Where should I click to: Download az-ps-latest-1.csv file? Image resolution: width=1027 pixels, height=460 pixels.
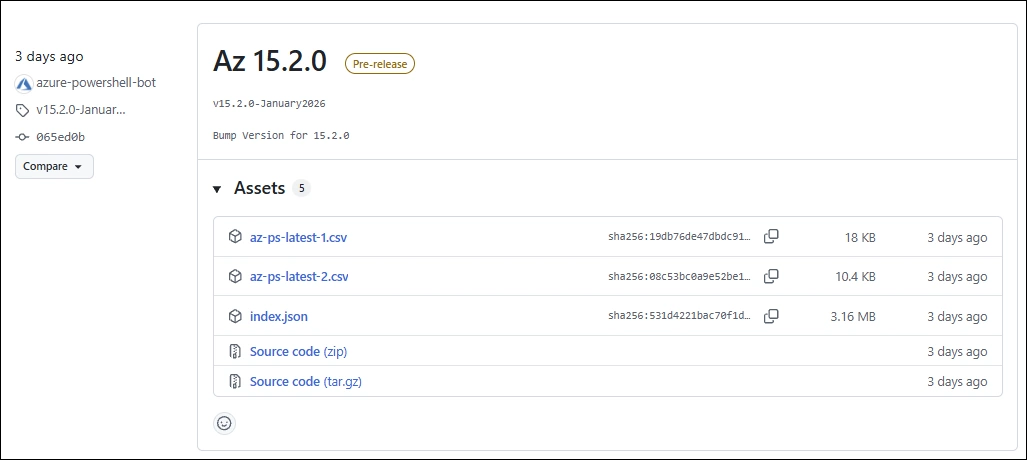pos(298,238)
